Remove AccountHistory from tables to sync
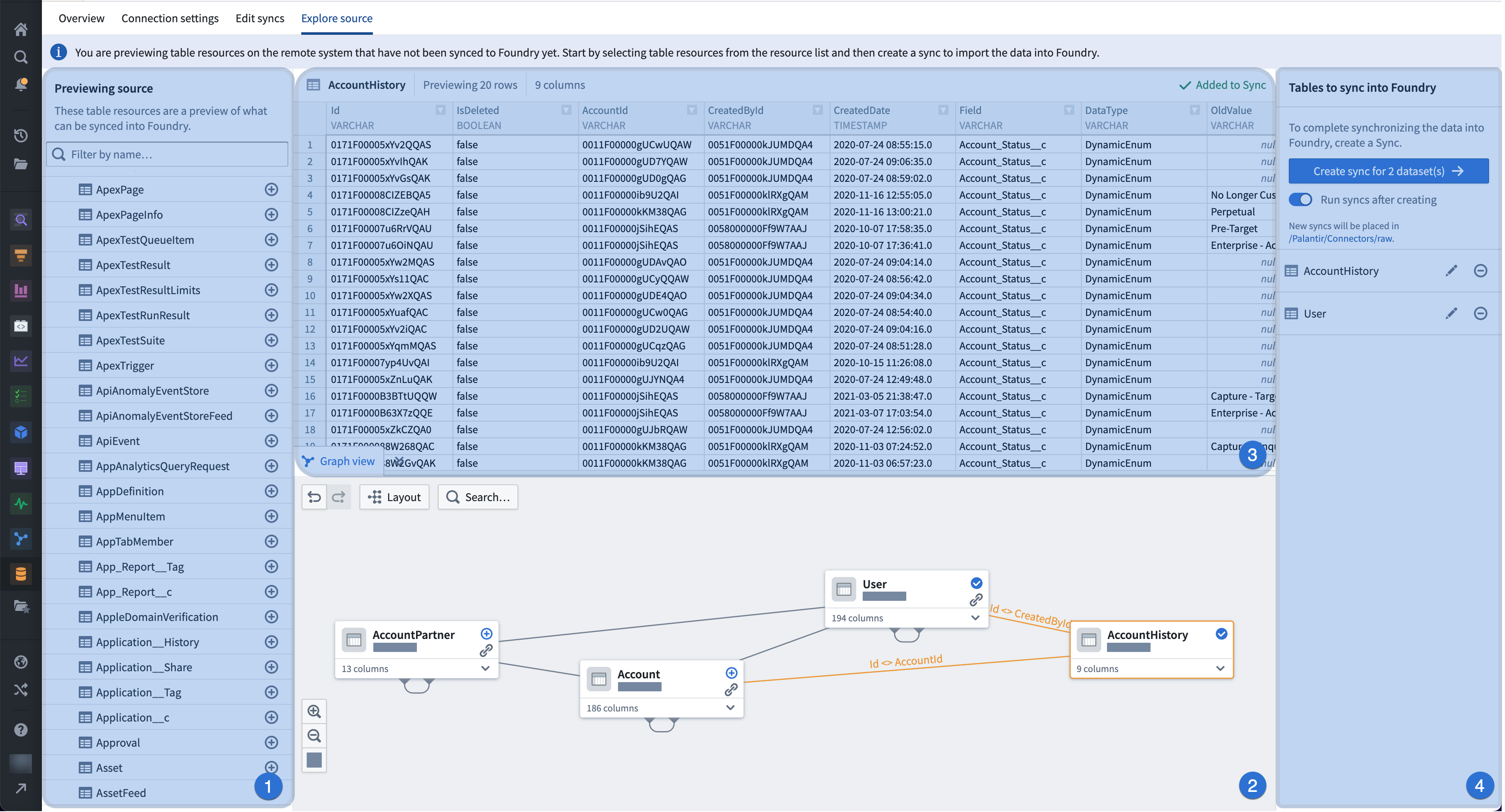1505x812 pixels. pyautogui.click(x=1480, y=271)
